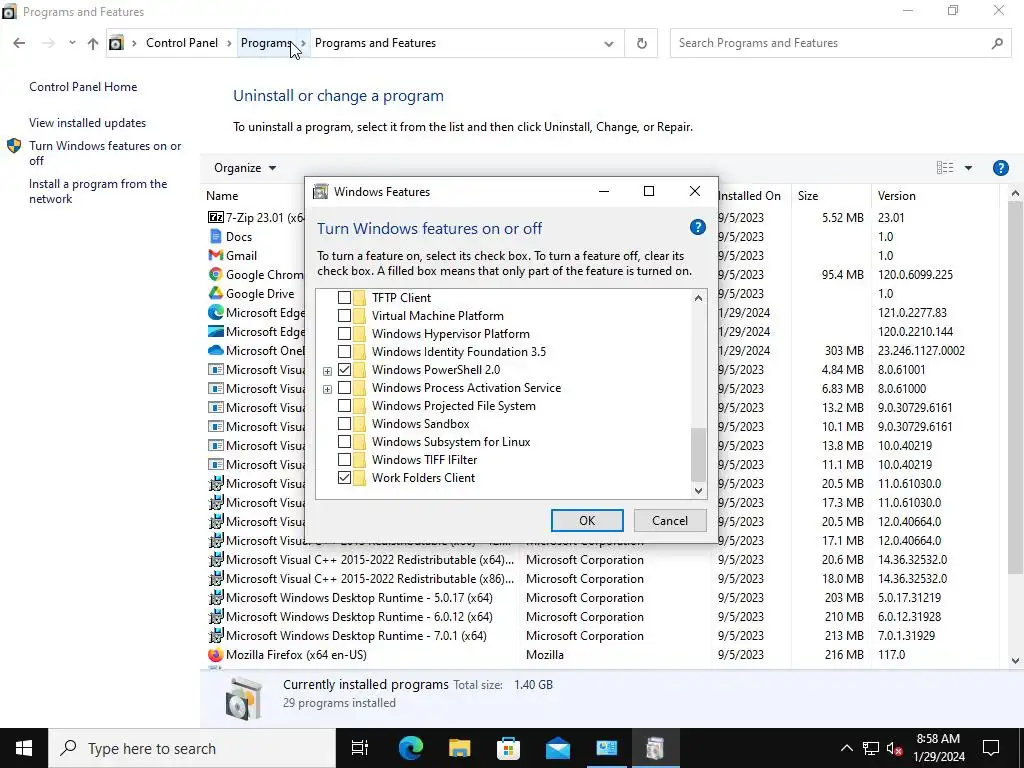
Task: Click the volume icon in system tray
Action: [x=895, y=748]
